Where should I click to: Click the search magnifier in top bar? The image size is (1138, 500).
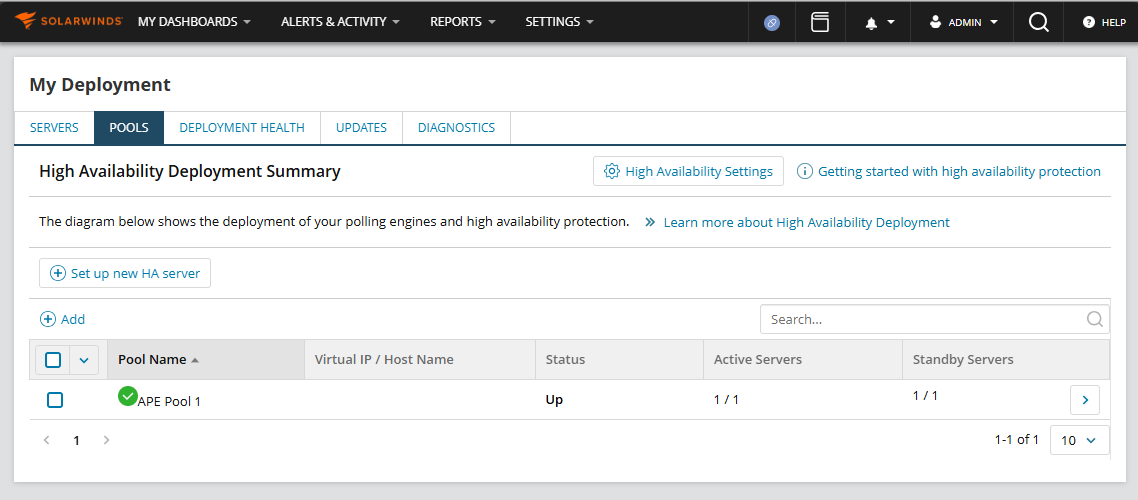point(1038,22)
